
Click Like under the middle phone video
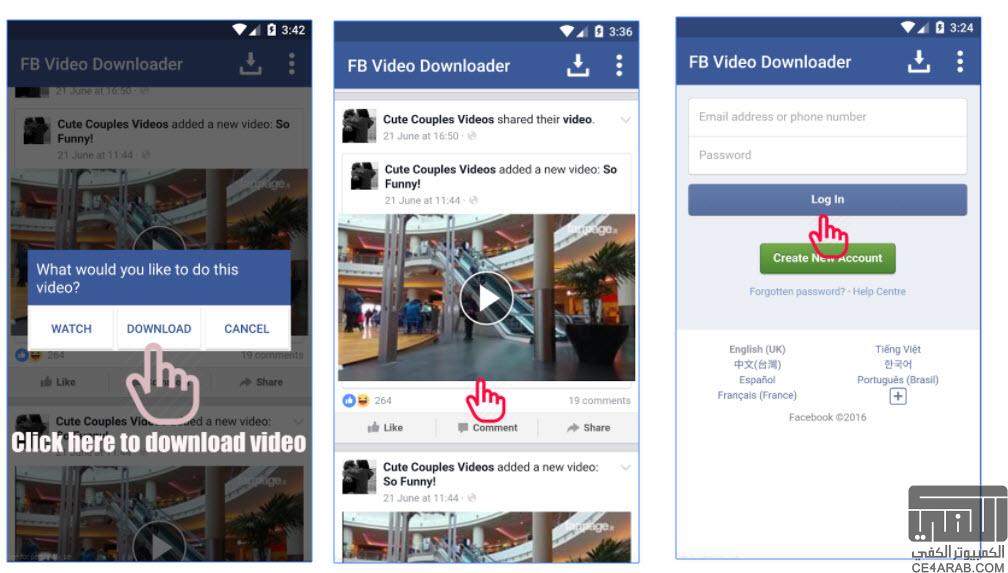(385, 428)
